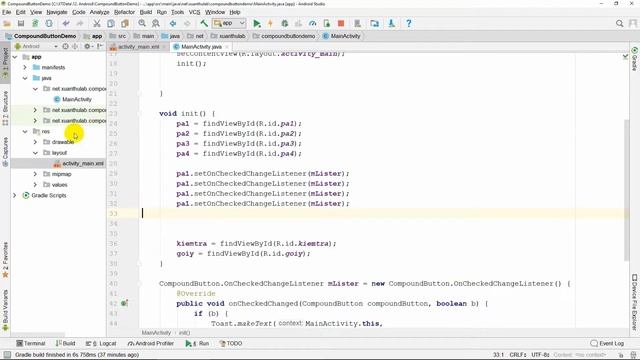Open the SDK Manager download icon

coord(391,23)
